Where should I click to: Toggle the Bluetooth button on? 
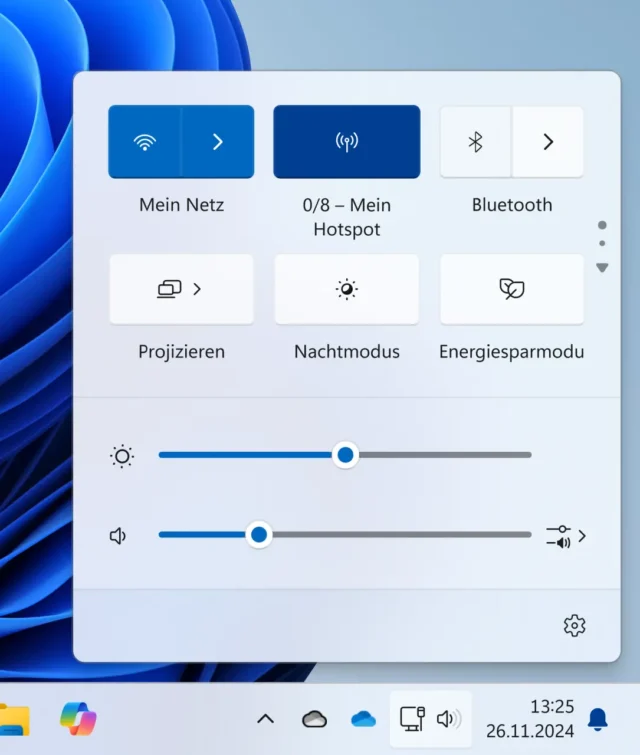[x=476, y=142]
